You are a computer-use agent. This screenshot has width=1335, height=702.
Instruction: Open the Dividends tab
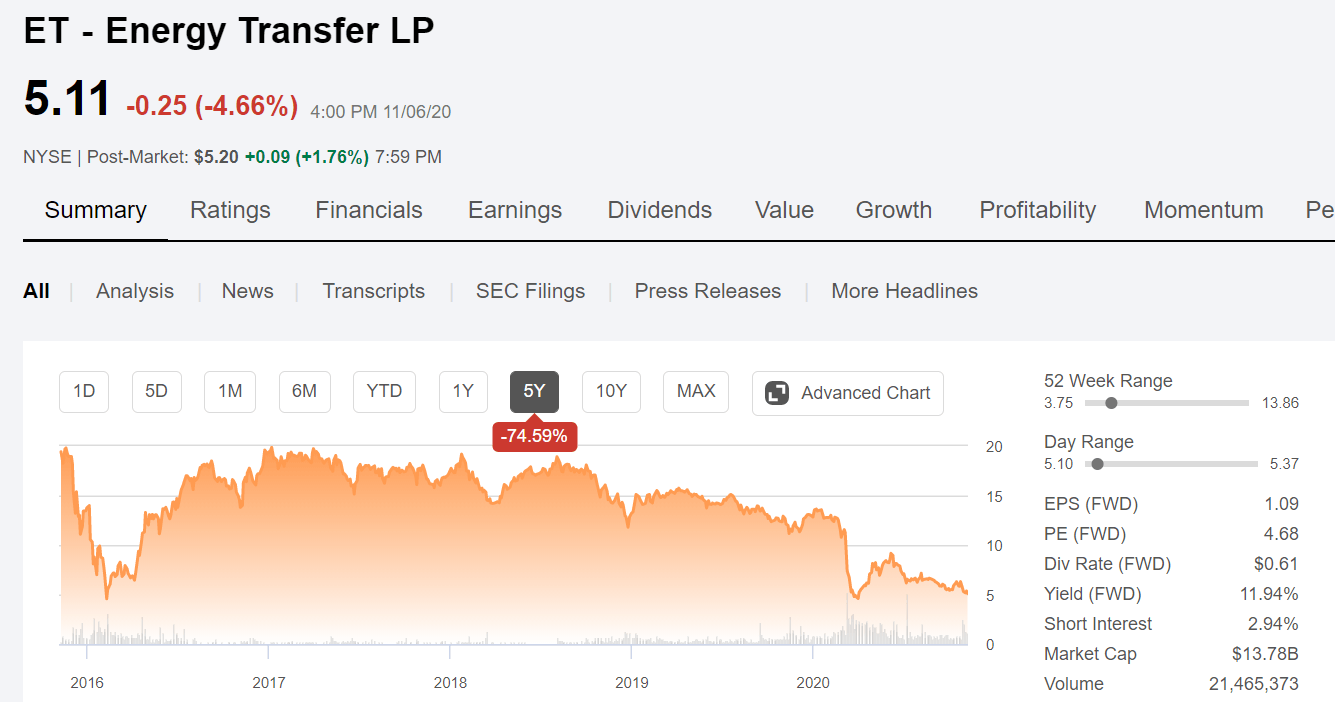660,210
